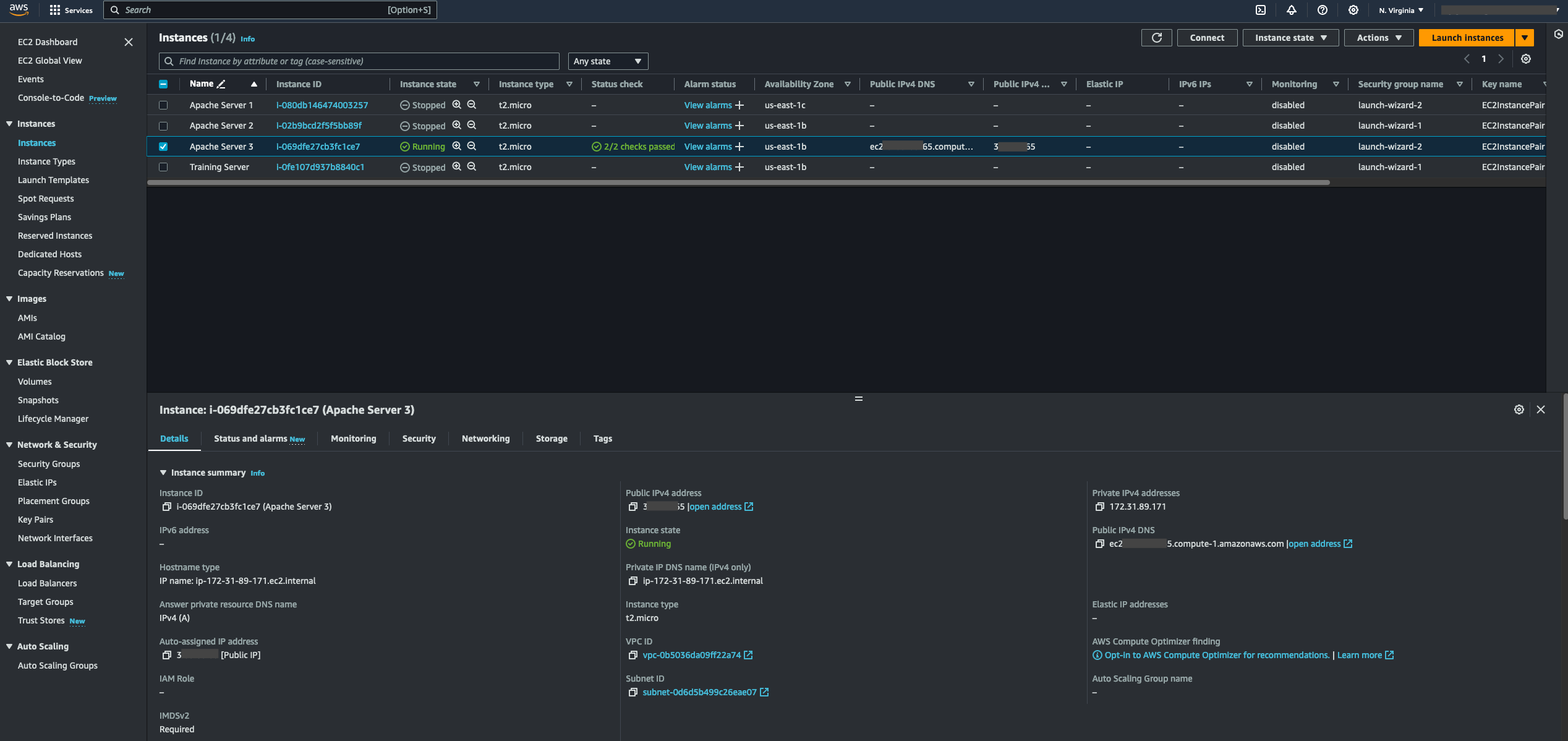Image resolution: width=1568 pixels, height=741 pixels.
Task: Open the top bar settings gear
Action: [x=1353, y=10]
